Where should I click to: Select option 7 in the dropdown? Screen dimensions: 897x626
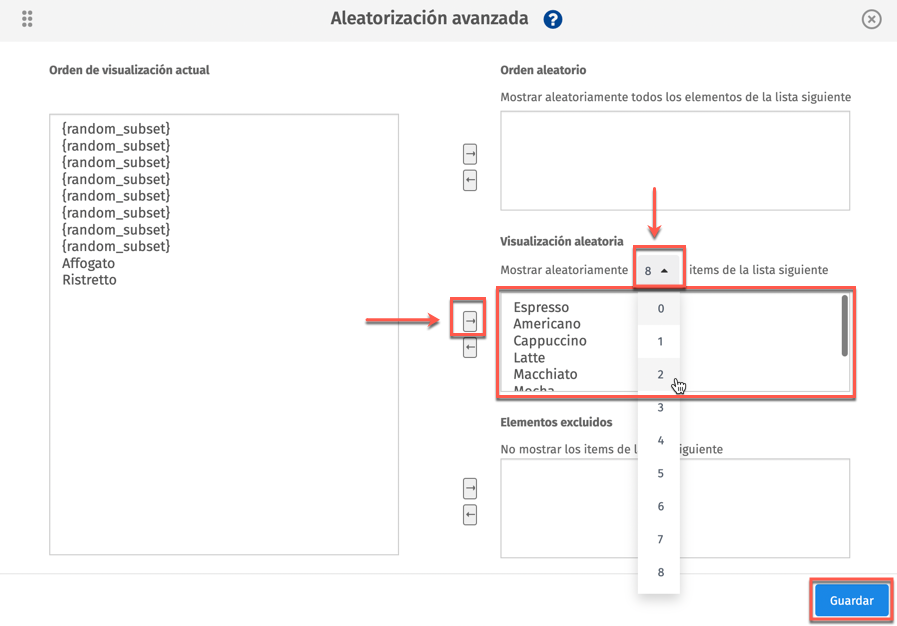(660, 539)
